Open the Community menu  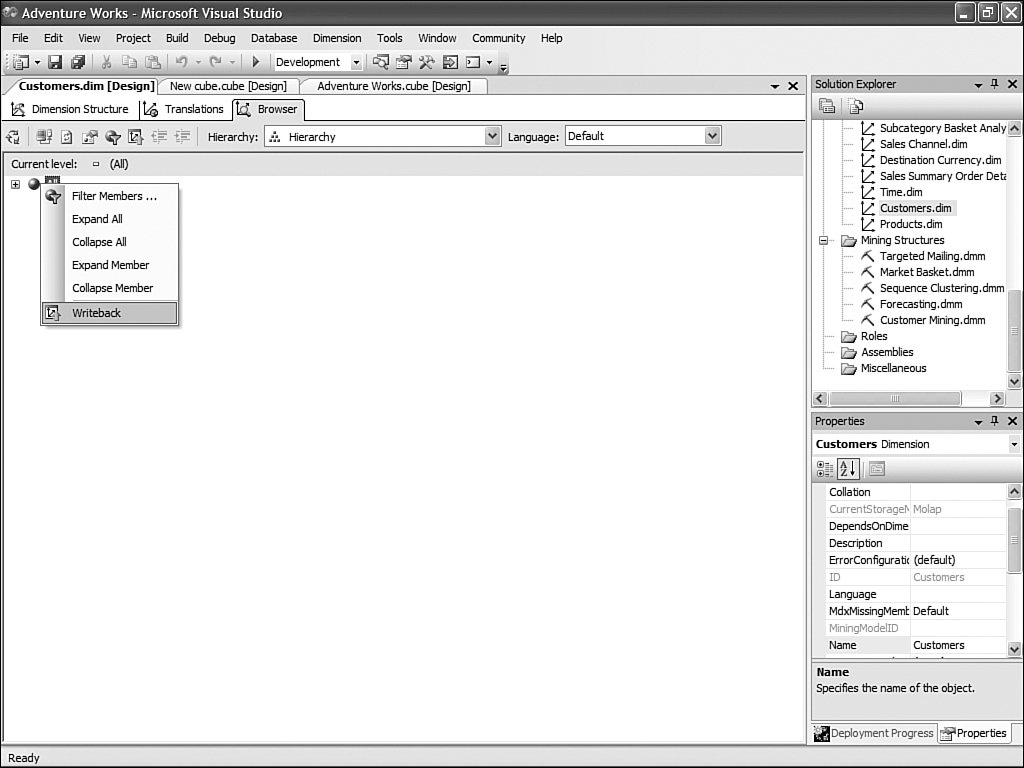click(x=498, y=38)
